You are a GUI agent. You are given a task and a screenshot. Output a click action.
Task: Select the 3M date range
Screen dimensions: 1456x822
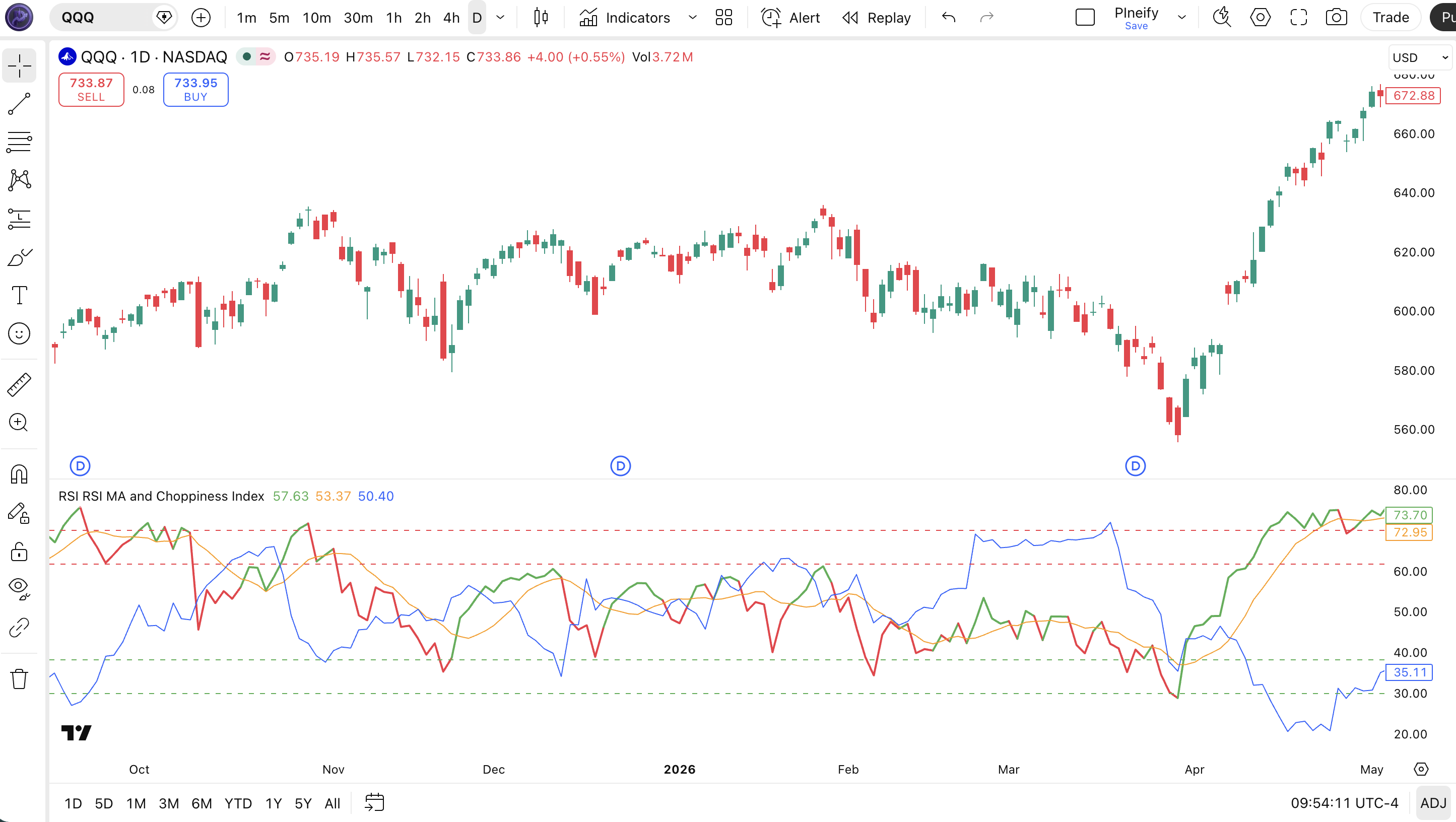coord(168,803)
